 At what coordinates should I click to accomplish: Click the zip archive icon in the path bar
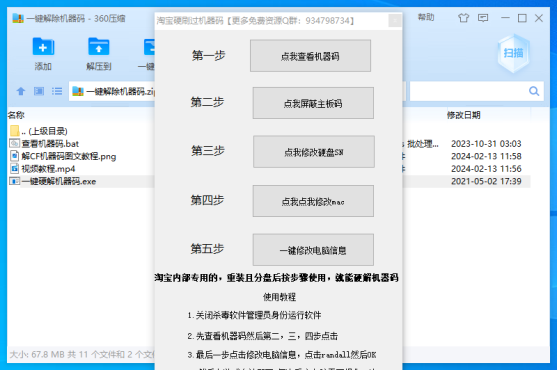point(78,91)
